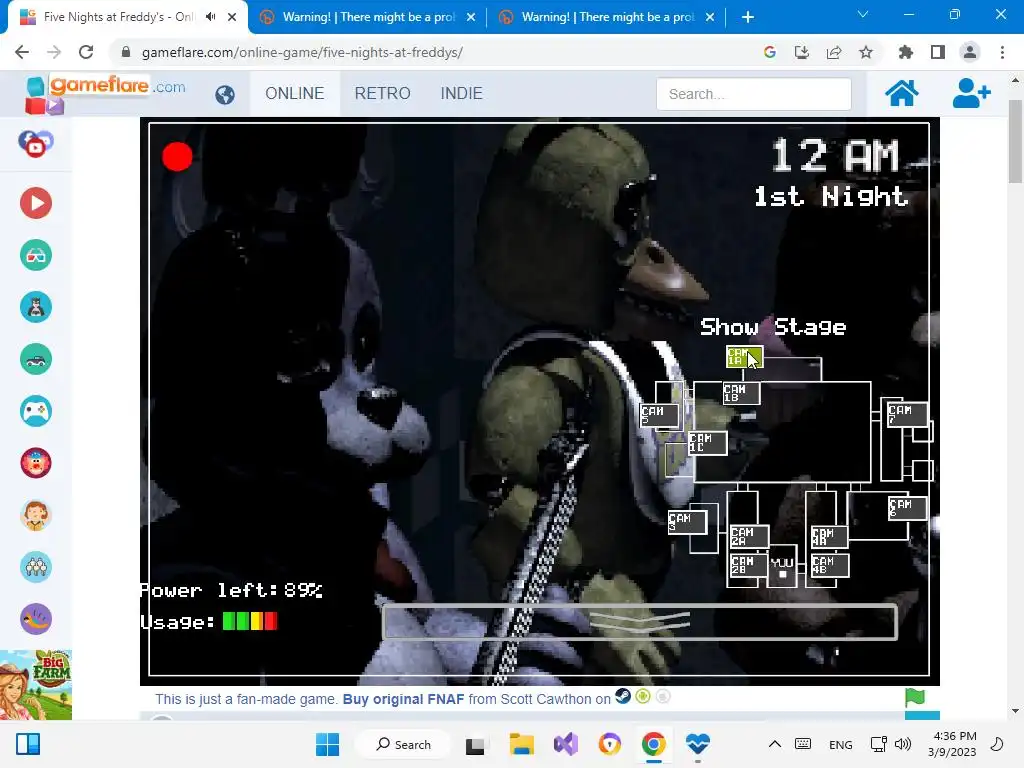Share this page via share icon

(834, 52)
